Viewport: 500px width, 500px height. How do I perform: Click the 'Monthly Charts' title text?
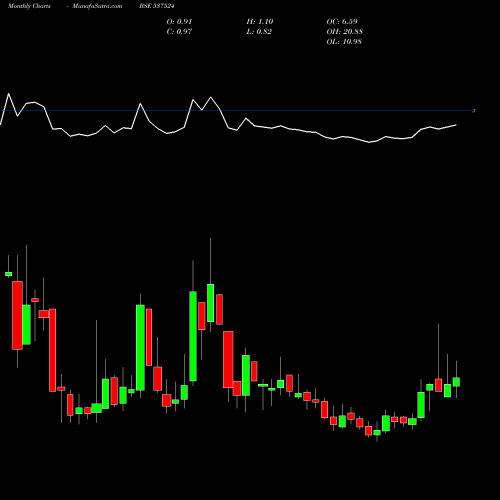click(x=29, y=6)
